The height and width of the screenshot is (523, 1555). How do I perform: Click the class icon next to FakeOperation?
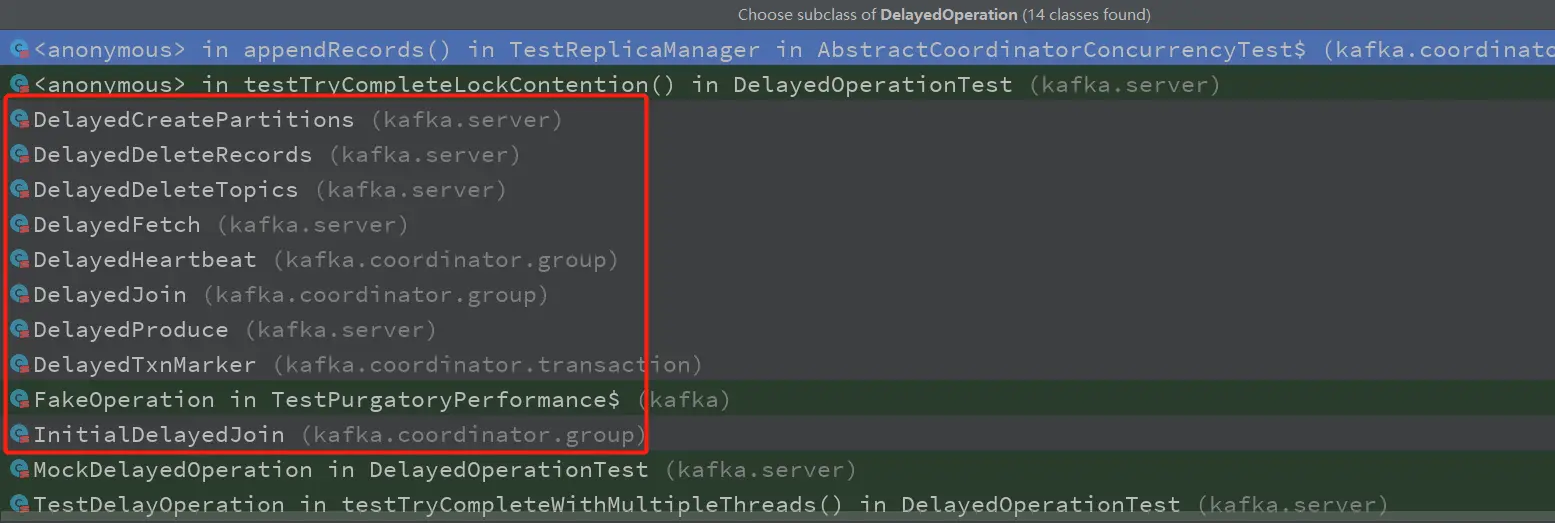(19, 400)
